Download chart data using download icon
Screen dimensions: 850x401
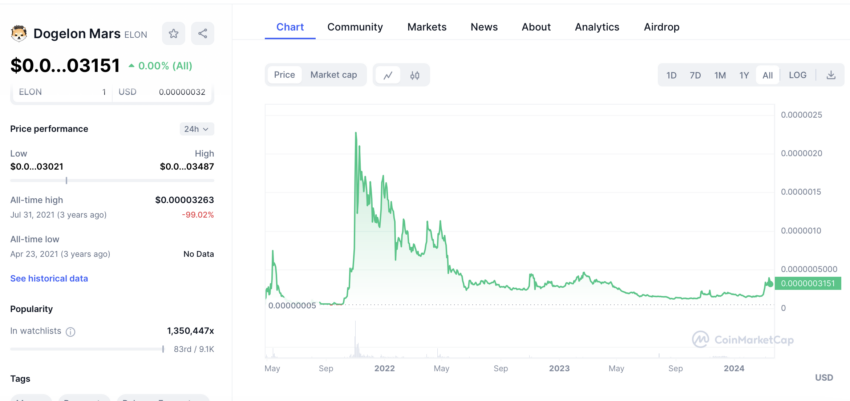tap(830, 75)
